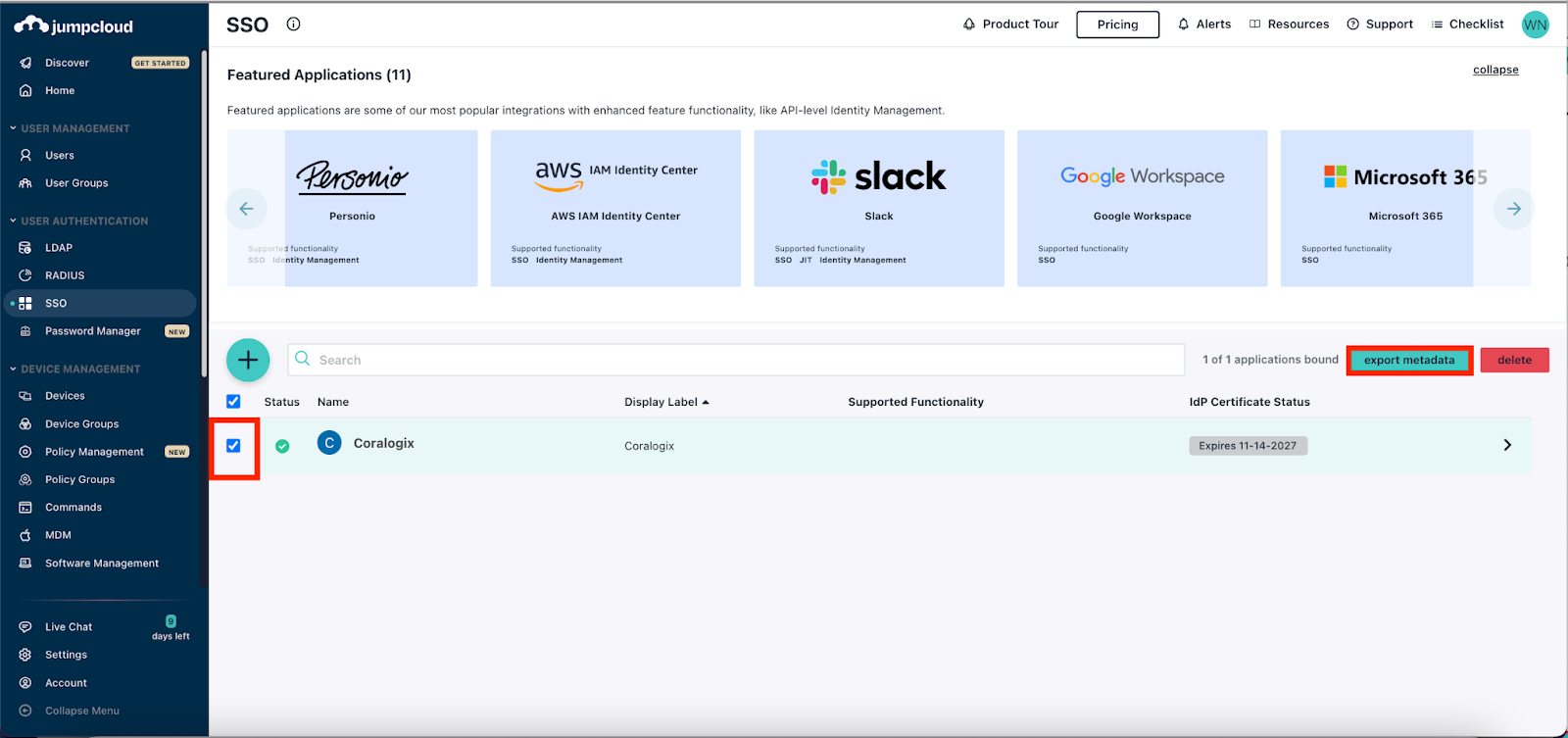Start a Live Chat
Viewport: 1568px width, 738px height.
[x=69, y=627]
